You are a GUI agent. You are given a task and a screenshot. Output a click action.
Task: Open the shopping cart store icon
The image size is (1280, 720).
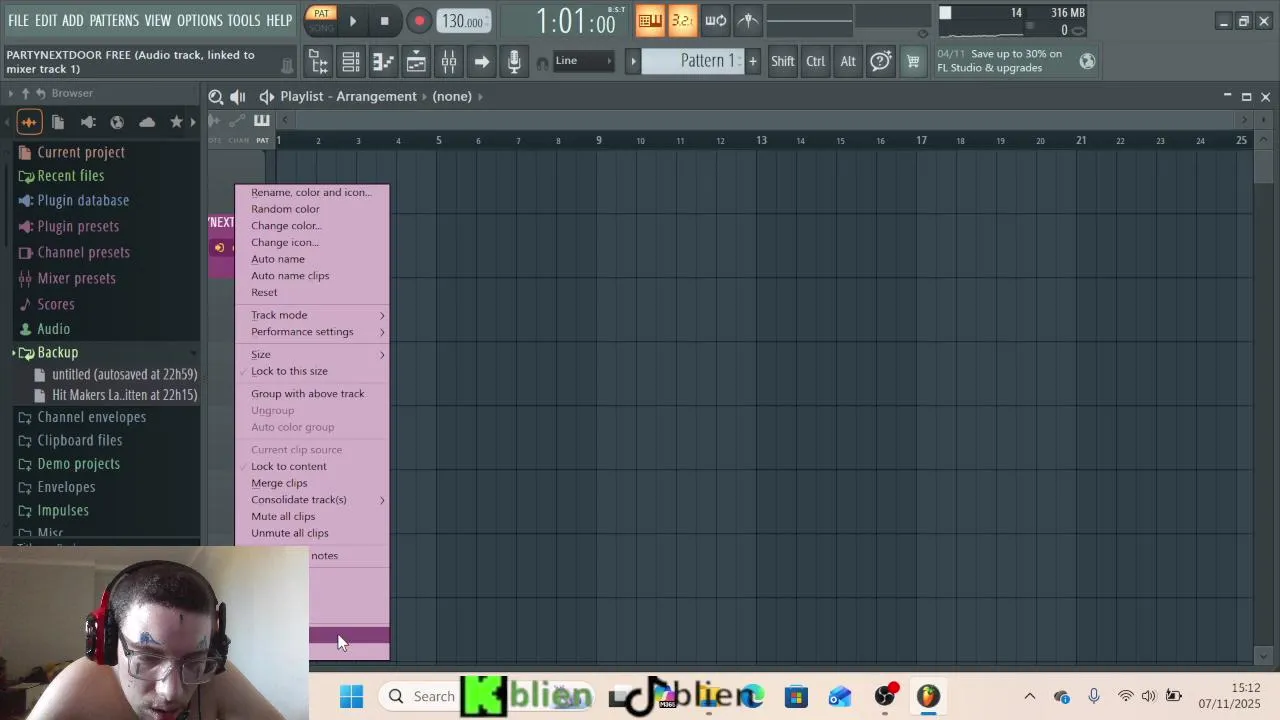(912, 62)
